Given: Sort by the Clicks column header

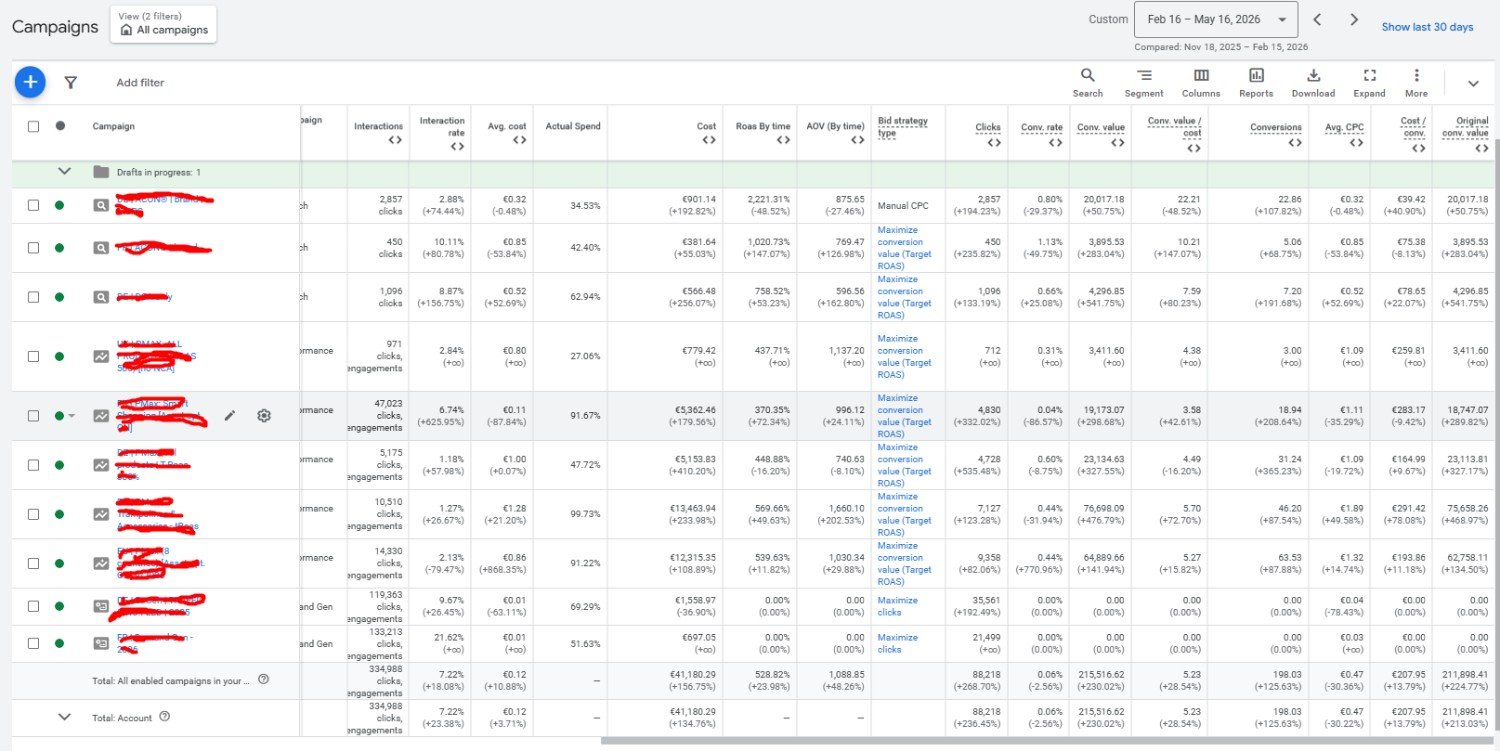Looking at the screenshot, I should click(x=987, y=127).
